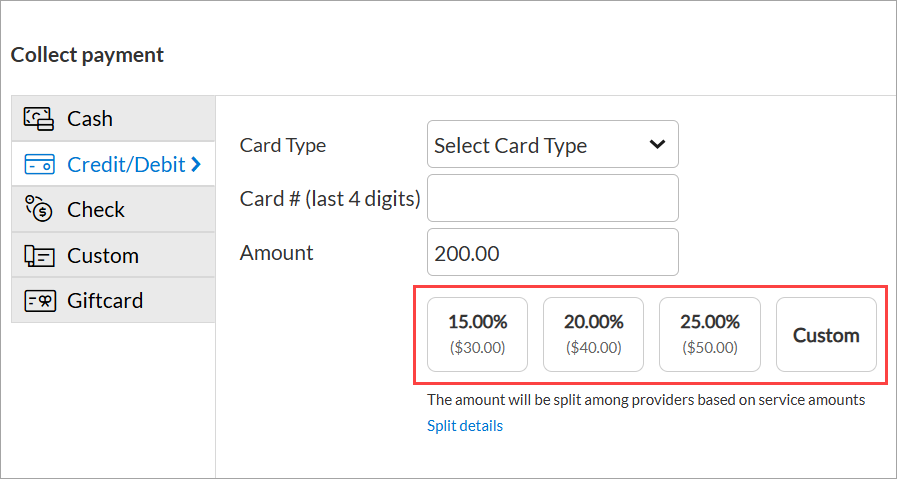Image resolution: width=897 pixels, height=479 pixels.
Task: Click the Card Type dropdown arrow
Action: 657,144
